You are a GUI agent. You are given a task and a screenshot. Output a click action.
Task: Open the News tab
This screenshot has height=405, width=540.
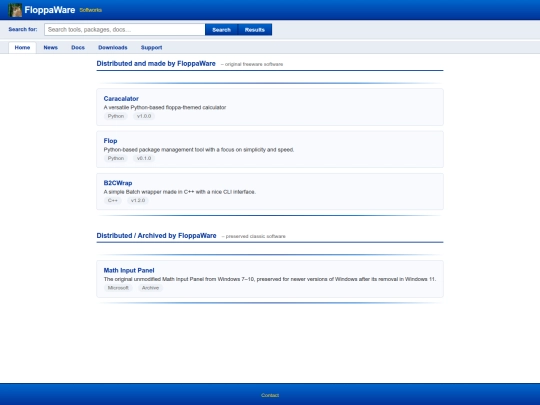(51, 48)
